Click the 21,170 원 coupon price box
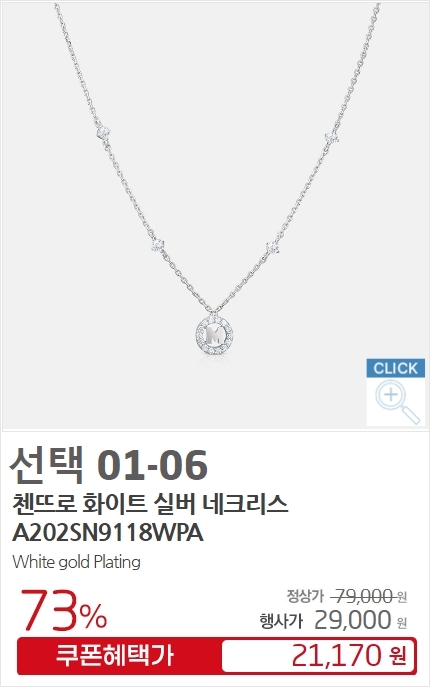Image resolution: width=430 pixels, height=687 pixels. coord(319,656)
